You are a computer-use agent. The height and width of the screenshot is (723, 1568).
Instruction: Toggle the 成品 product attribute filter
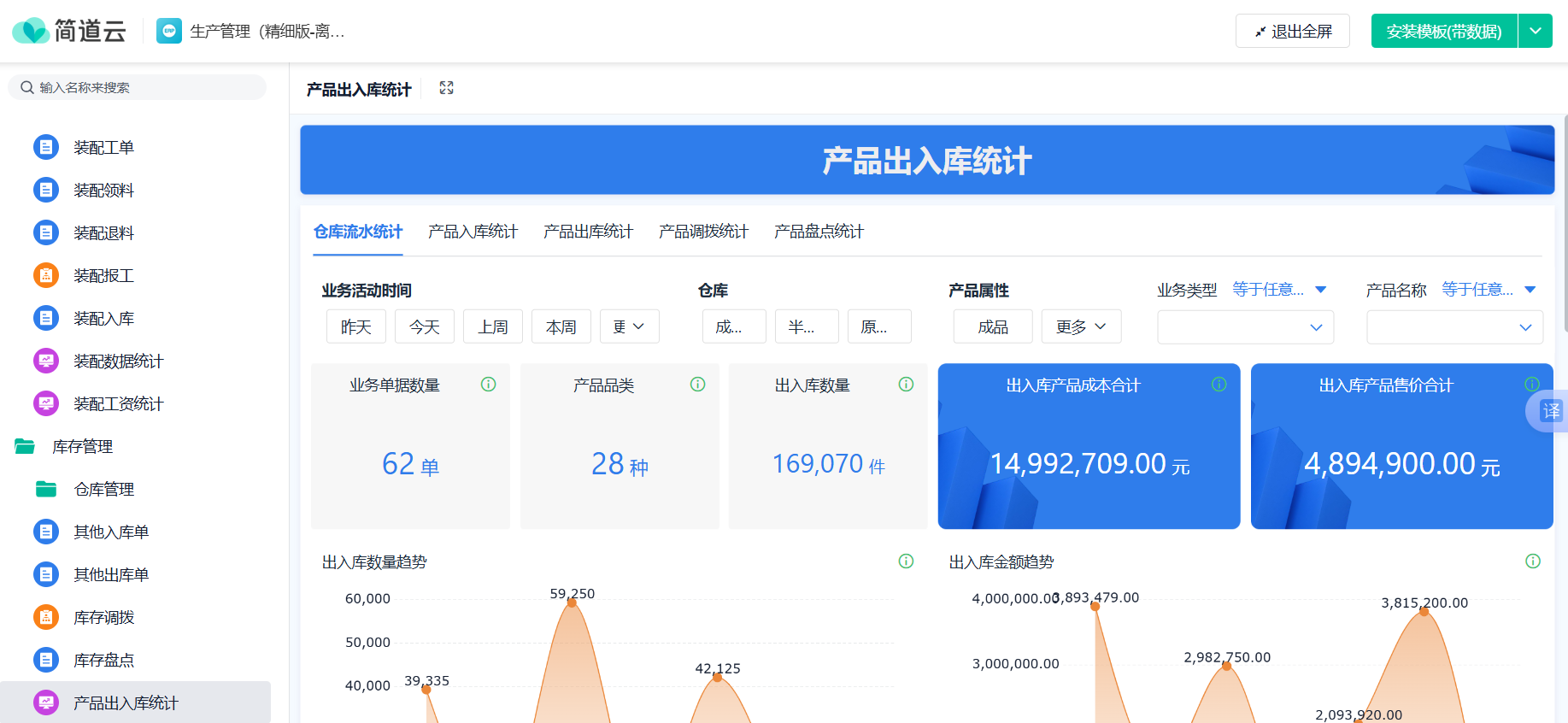[x=993, y=326]
